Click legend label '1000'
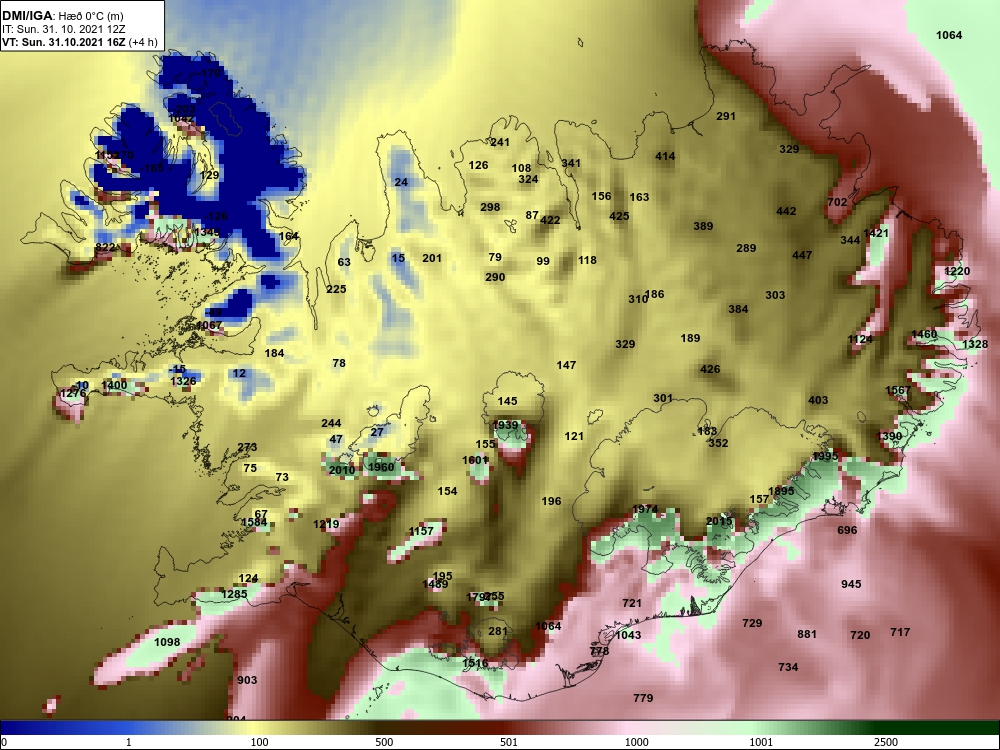Image resolution: width=1000 pixels, height=750 pixels. coord(636,742)
